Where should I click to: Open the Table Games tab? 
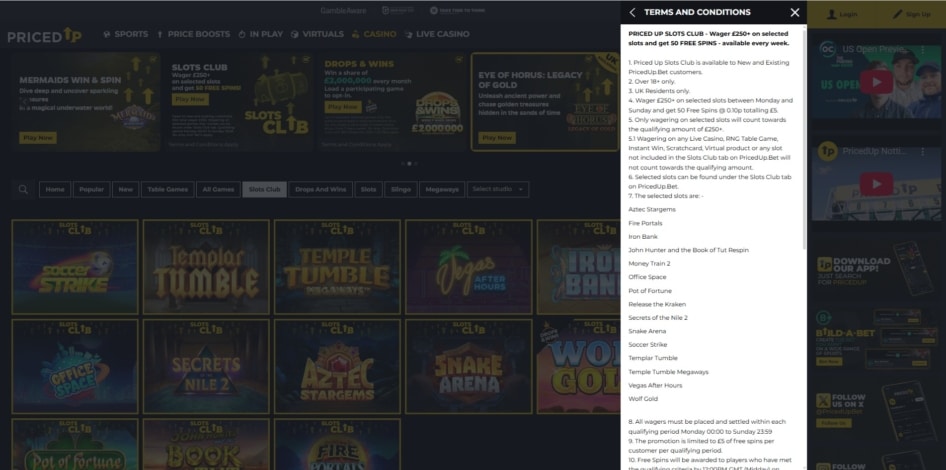click(168, 189)
